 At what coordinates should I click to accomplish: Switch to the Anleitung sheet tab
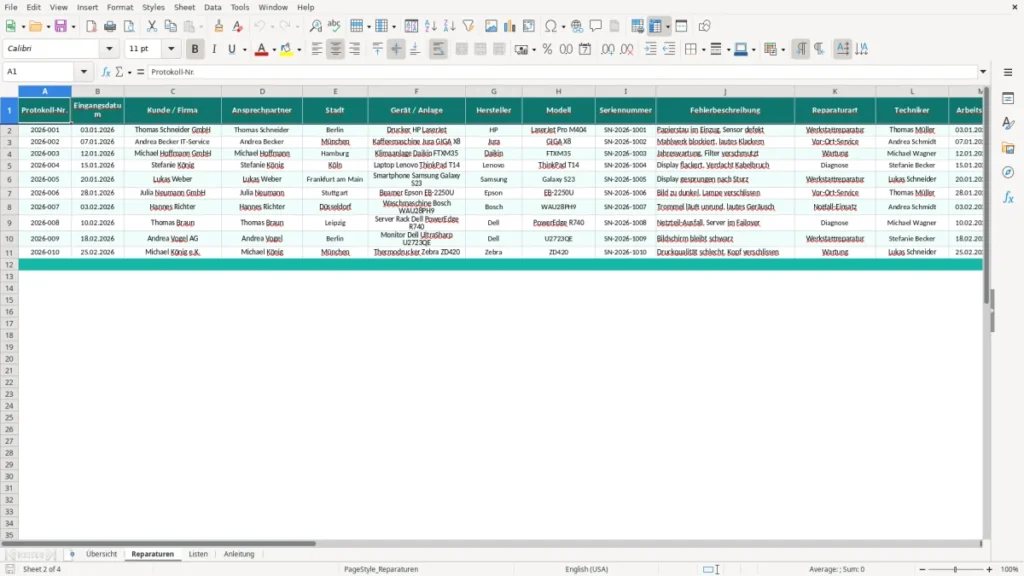pyautogui.click(x=239, y=554)
